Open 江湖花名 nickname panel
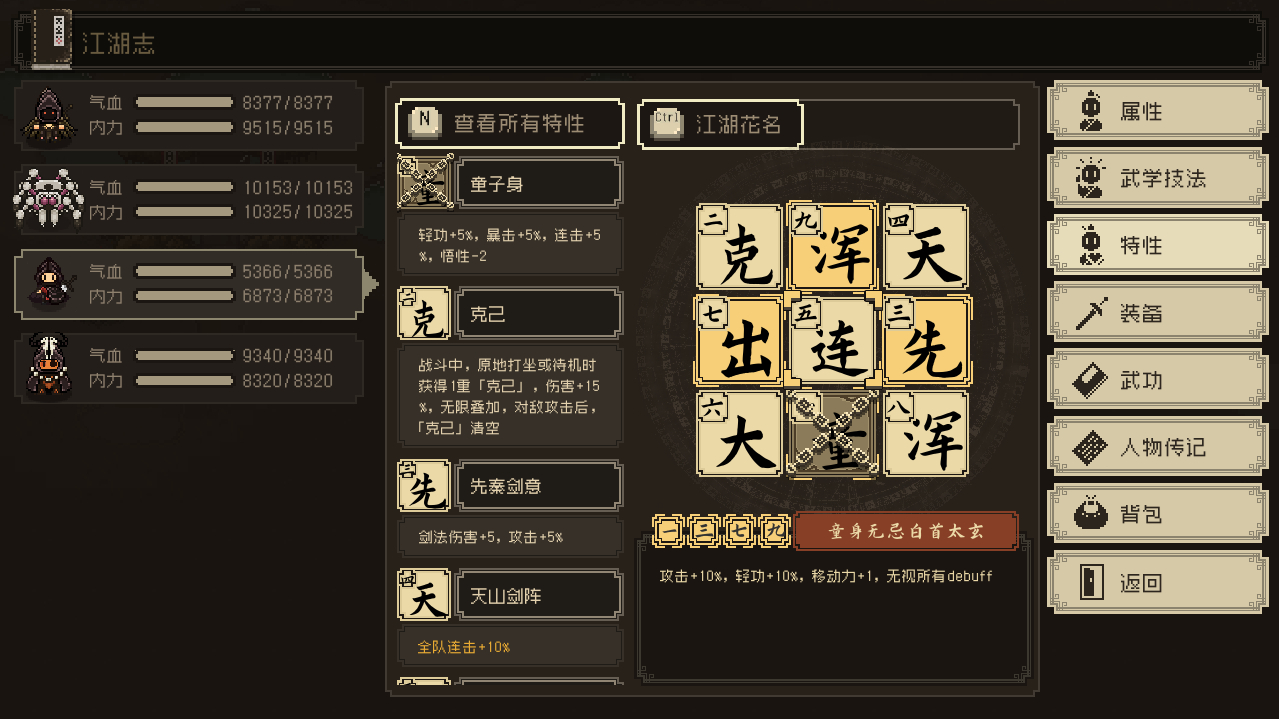 (x=720, y=124)
